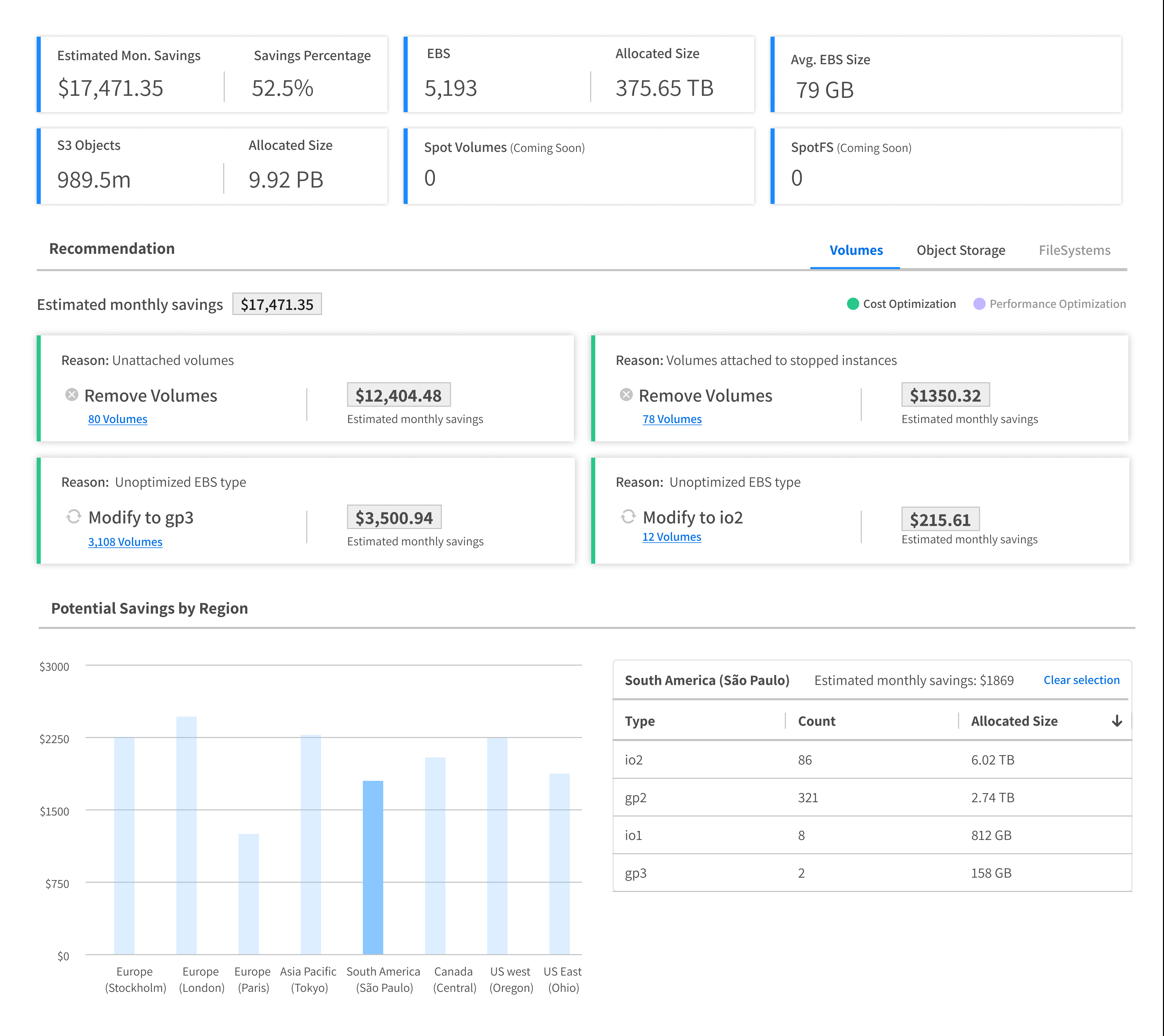The image size is (1164, 1036).
Task: Open the 12 Volumes link
Action: click(671, 537)
